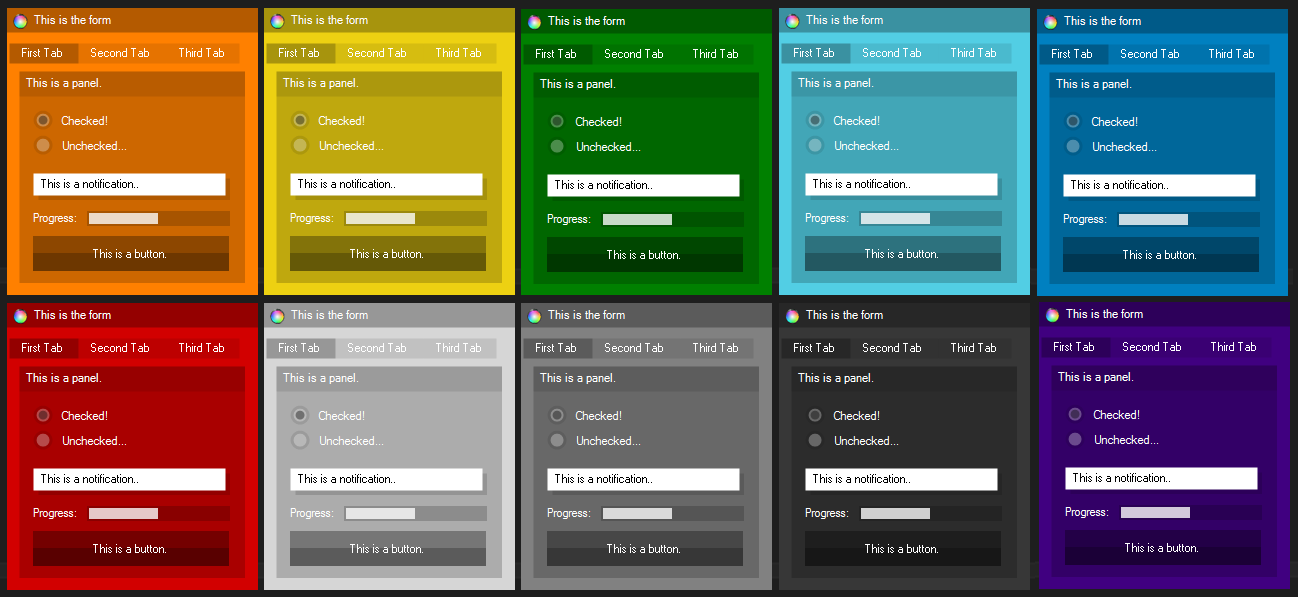
Task: Click the color-wheel icon on the black form
Action: point(792,315)
